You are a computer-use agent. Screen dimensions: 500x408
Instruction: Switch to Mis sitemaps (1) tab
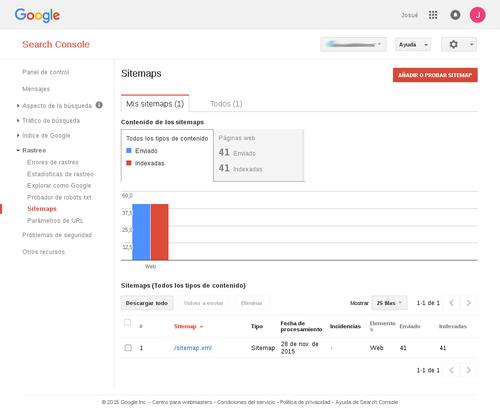tap(155, 104)
